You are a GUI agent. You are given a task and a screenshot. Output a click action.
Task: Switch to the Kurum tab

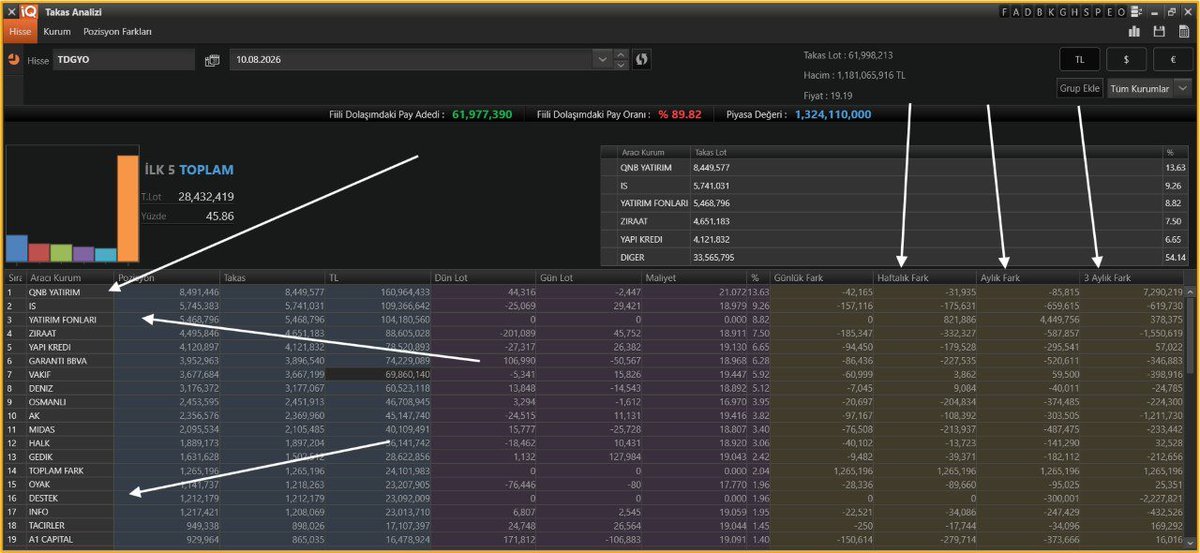[x=57, y=32]
